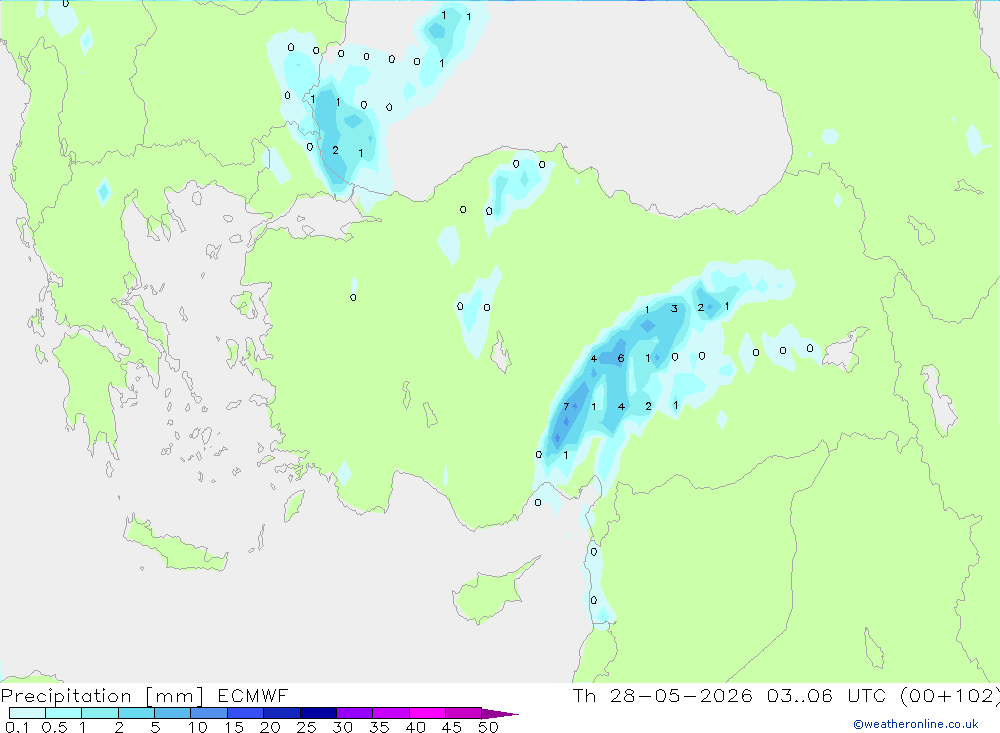Pick the 5–10 mm blue legend swatch
The height and width of the screenshot is (733, 1000).
click(173, 713)
